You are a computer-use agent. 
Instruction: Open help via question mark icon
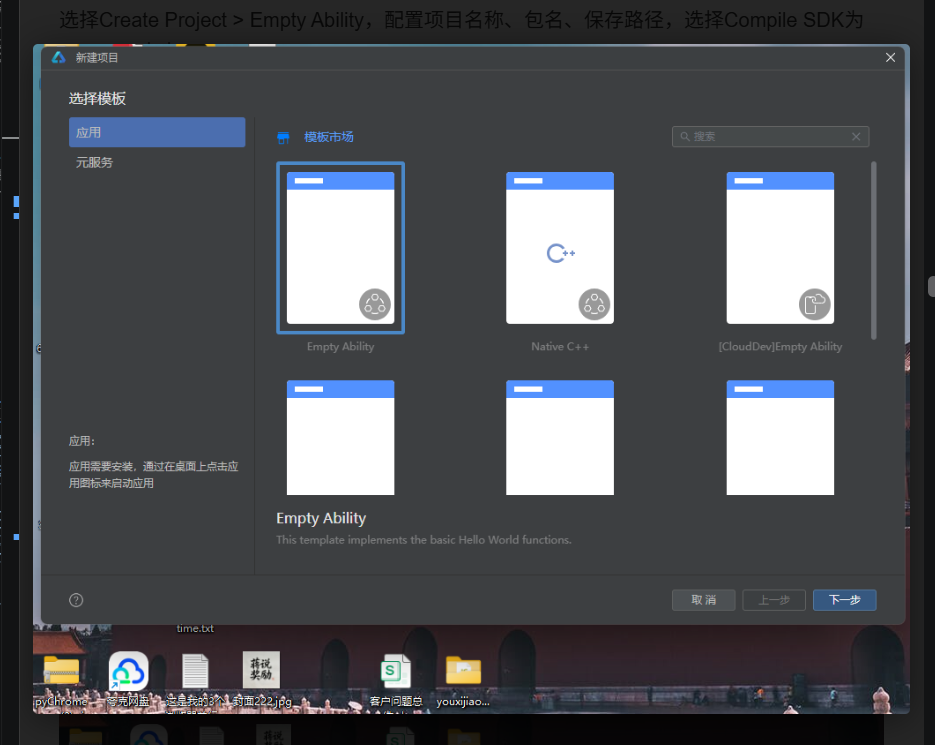[76, 600]
